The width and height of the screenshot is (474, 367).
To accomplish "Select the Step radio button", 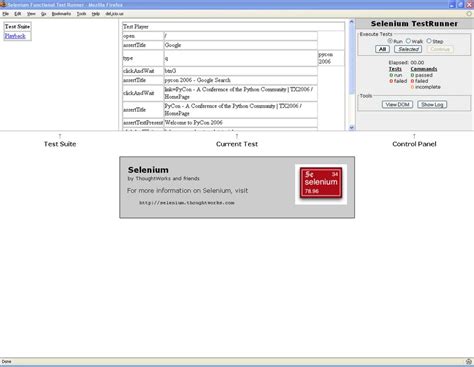I will click(429, 41).
